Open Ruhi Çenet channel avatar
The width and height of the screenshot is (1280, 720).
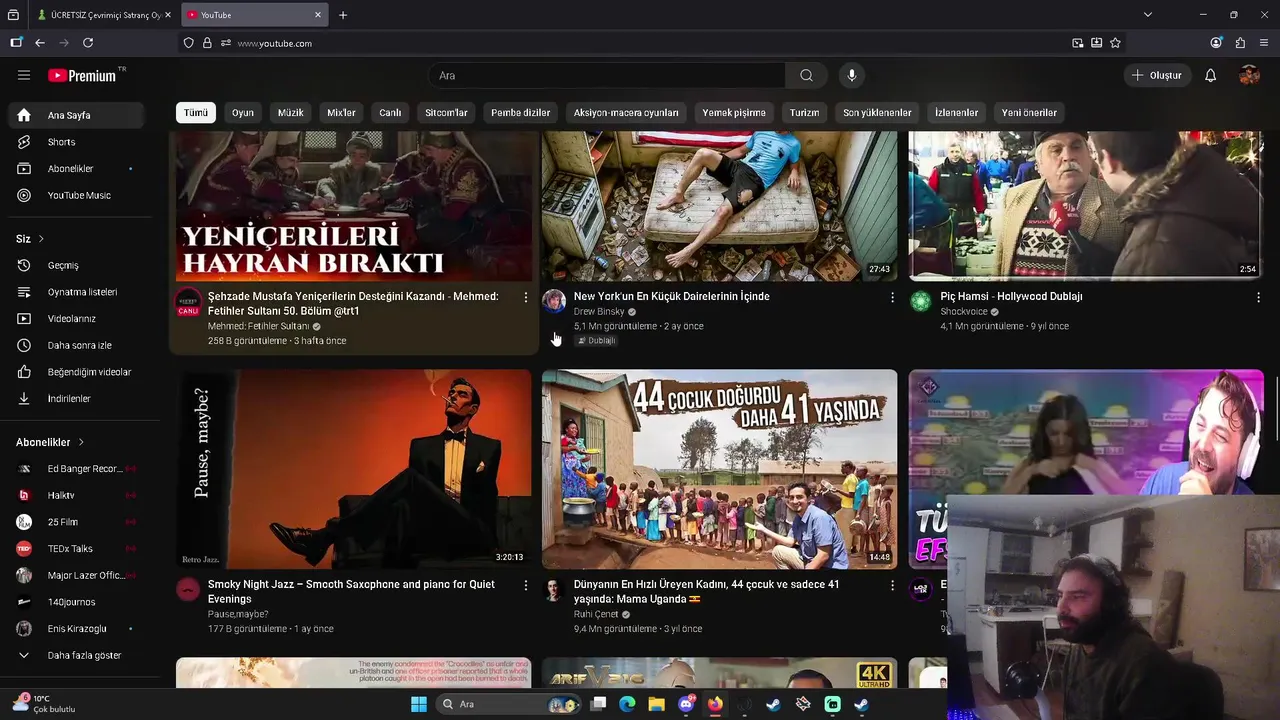pyautogui.click(x=554, y=589)
